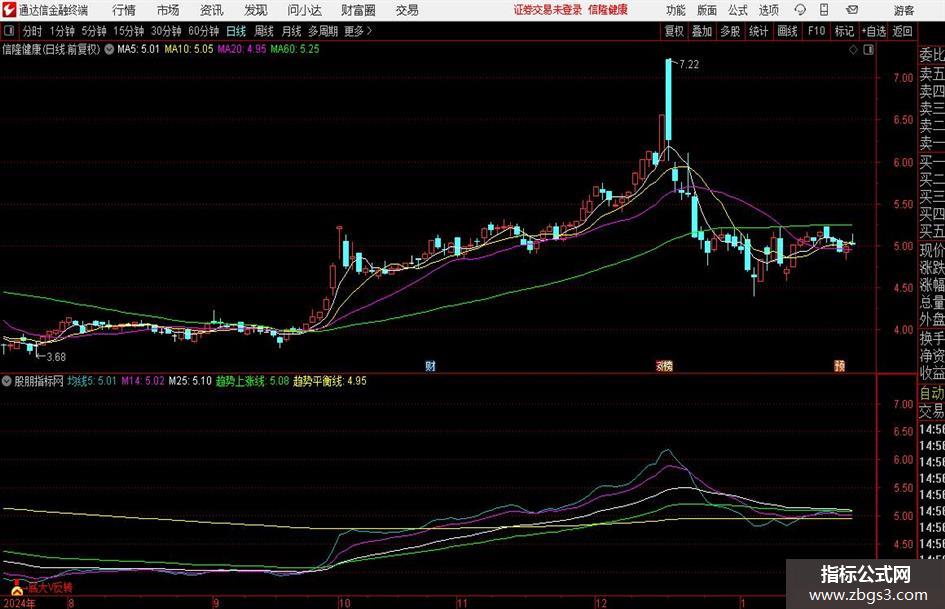Open the 公式 menu

[738, 10]
